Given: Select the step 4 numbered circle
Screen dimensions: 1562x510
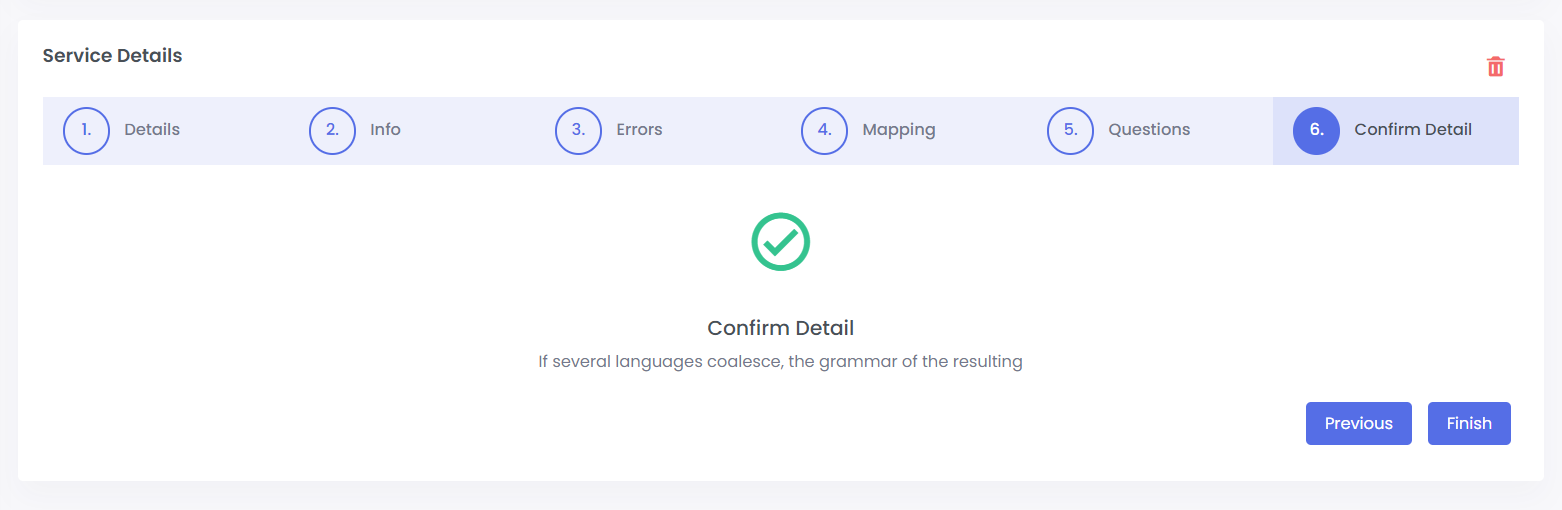Looking at the screenshot, I should 824,130.
